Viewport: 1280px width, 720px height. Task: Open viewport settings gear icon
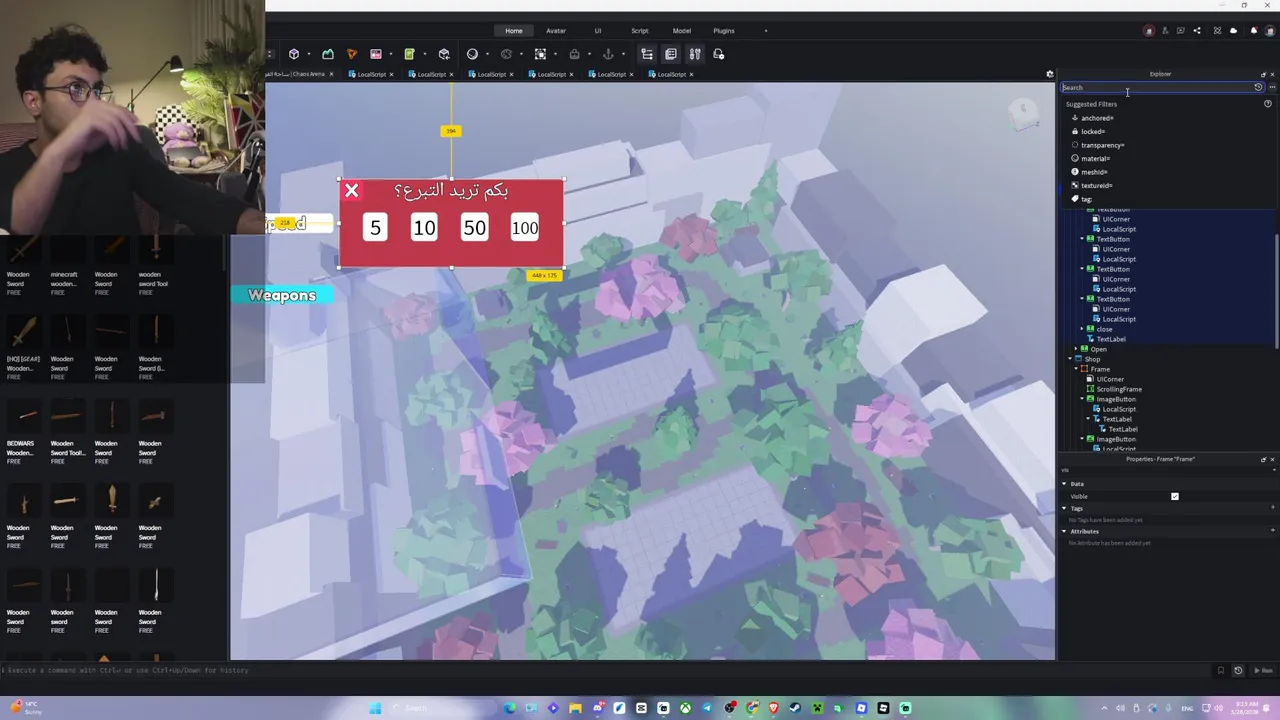pos(1050,74)
